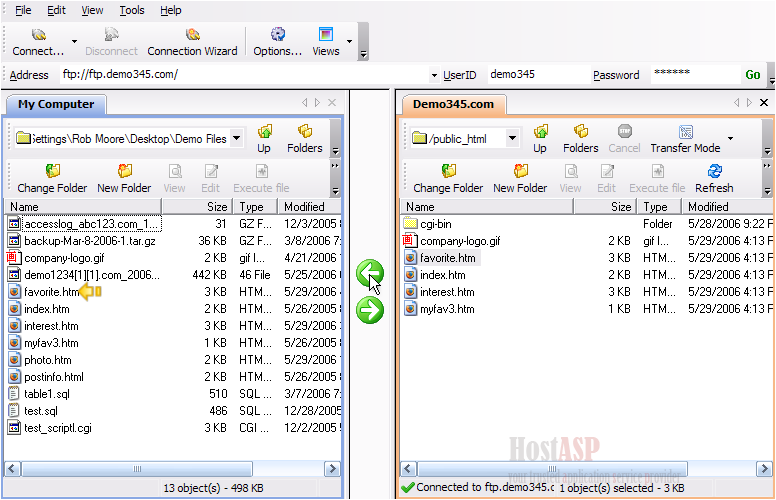Open the Options toolbar button
This screenshot has height=500, width=776.
(277, 42)
